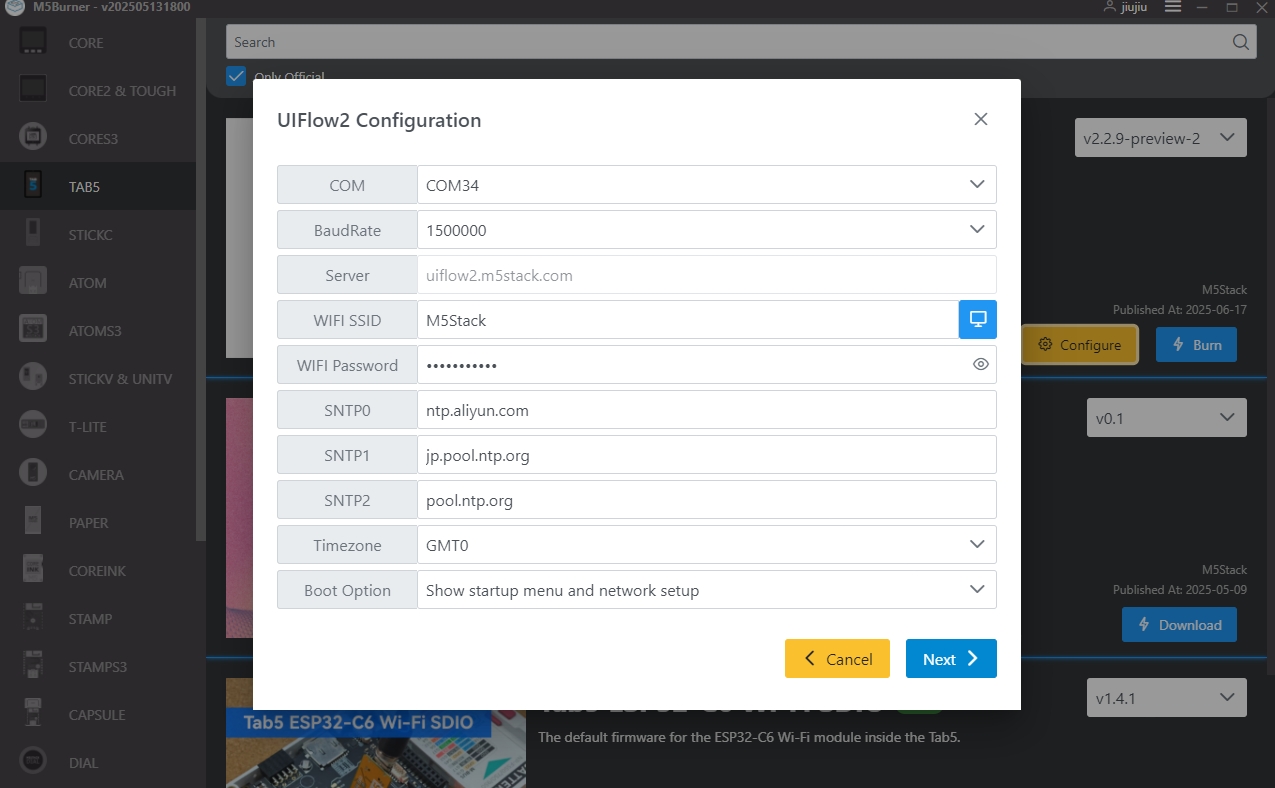The width and height of the screenshot is (1275, 788).
Task: Select the CORES3 device icon
Action: pos(33,138)
